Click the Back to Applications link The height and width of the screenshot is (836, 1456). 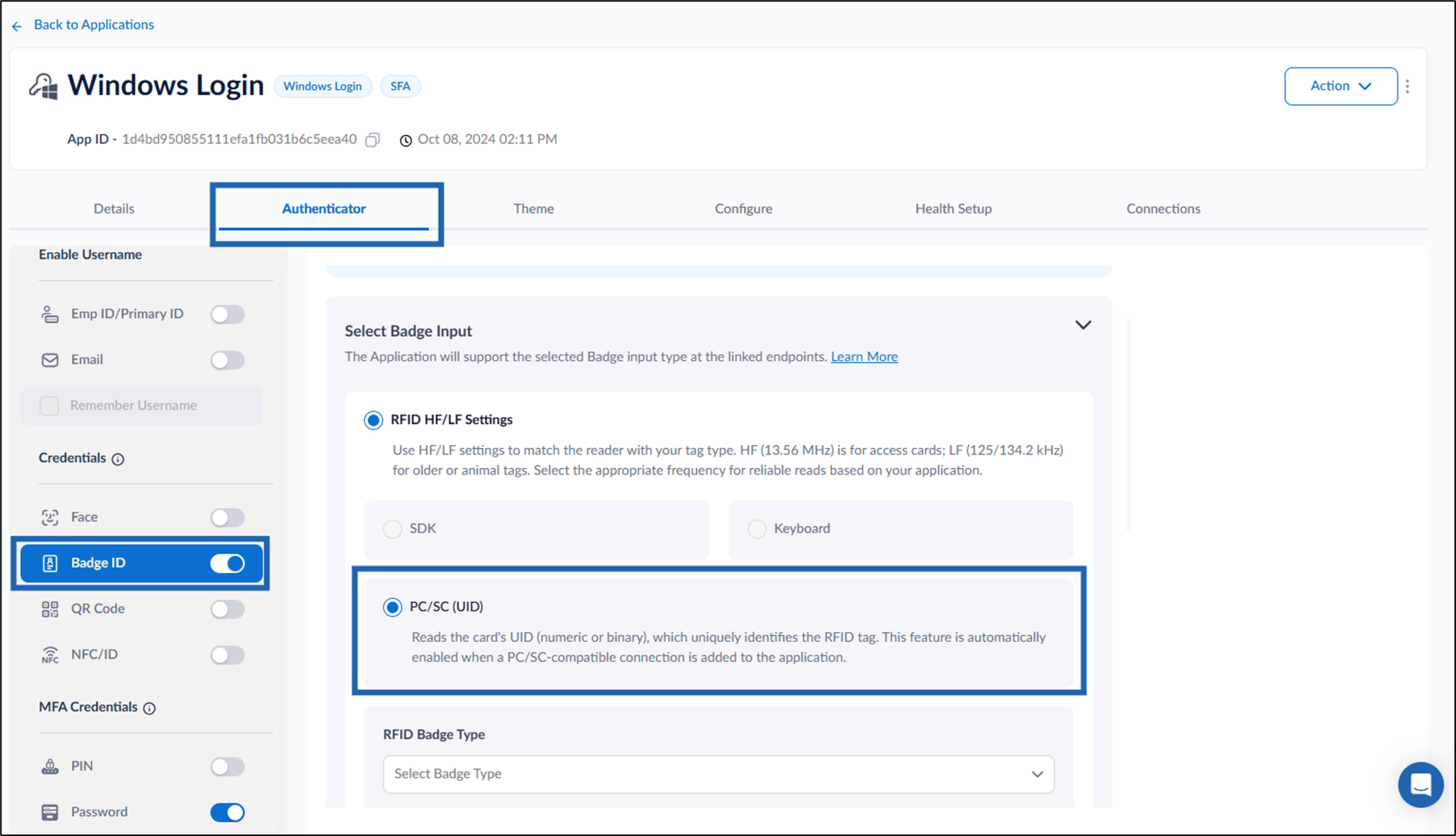click(x=94, y=25)
